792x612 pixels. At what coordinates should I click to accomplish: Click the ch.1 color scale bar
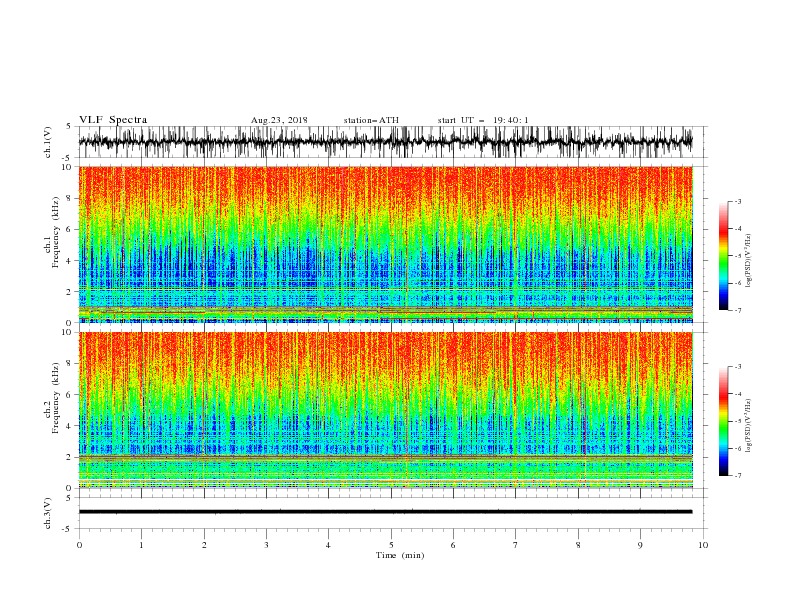[x=724, y=256]
